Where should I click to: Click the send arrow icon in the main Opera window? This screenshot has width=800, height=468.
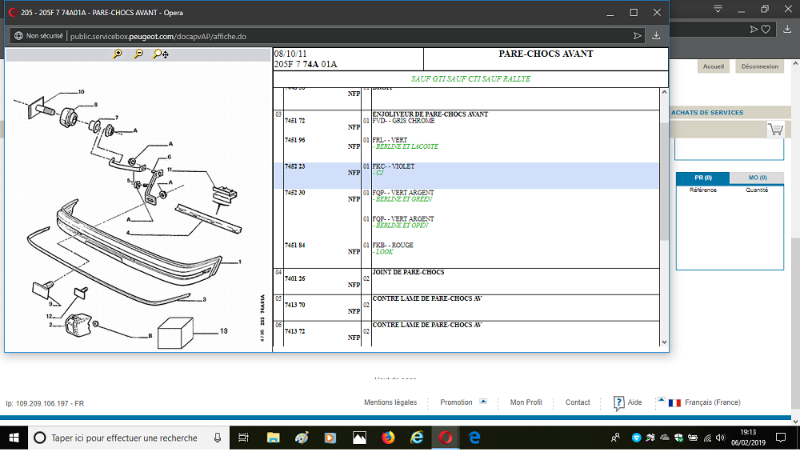coord(754,30)
